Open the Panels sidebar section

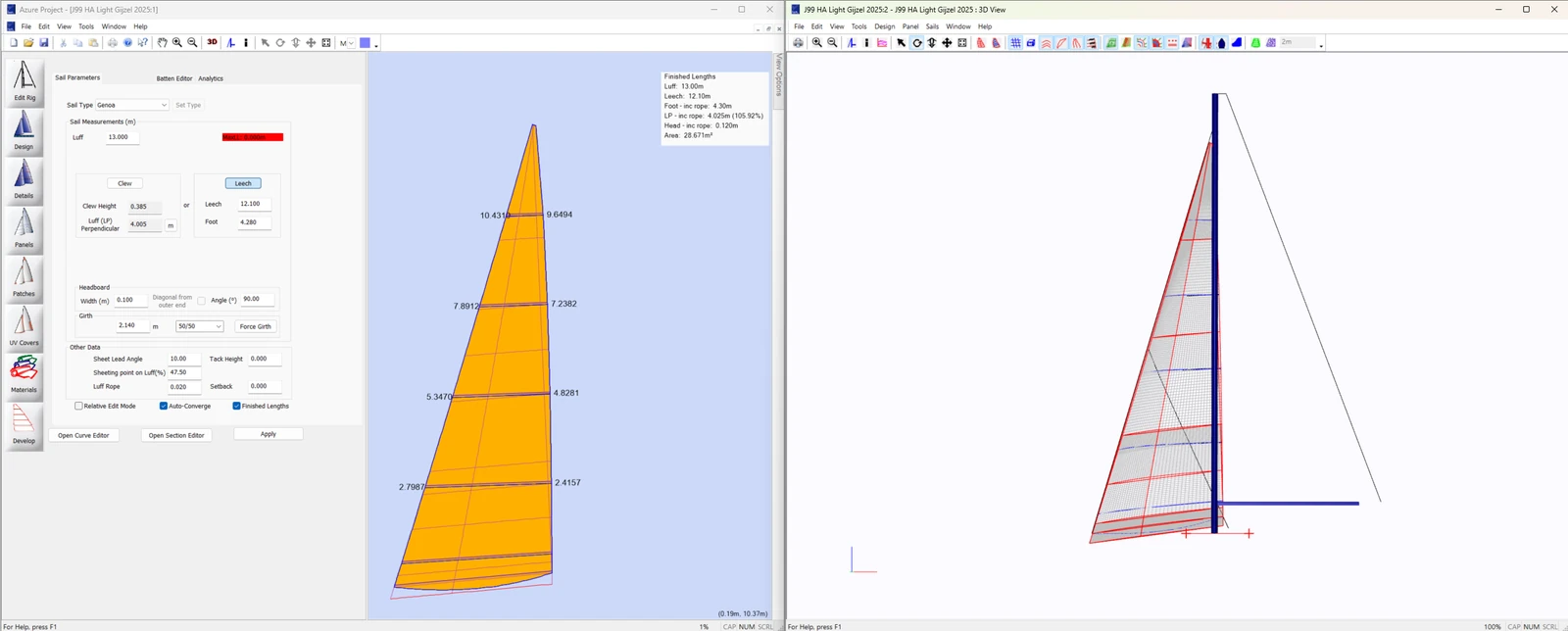click(x=24, y=229)
